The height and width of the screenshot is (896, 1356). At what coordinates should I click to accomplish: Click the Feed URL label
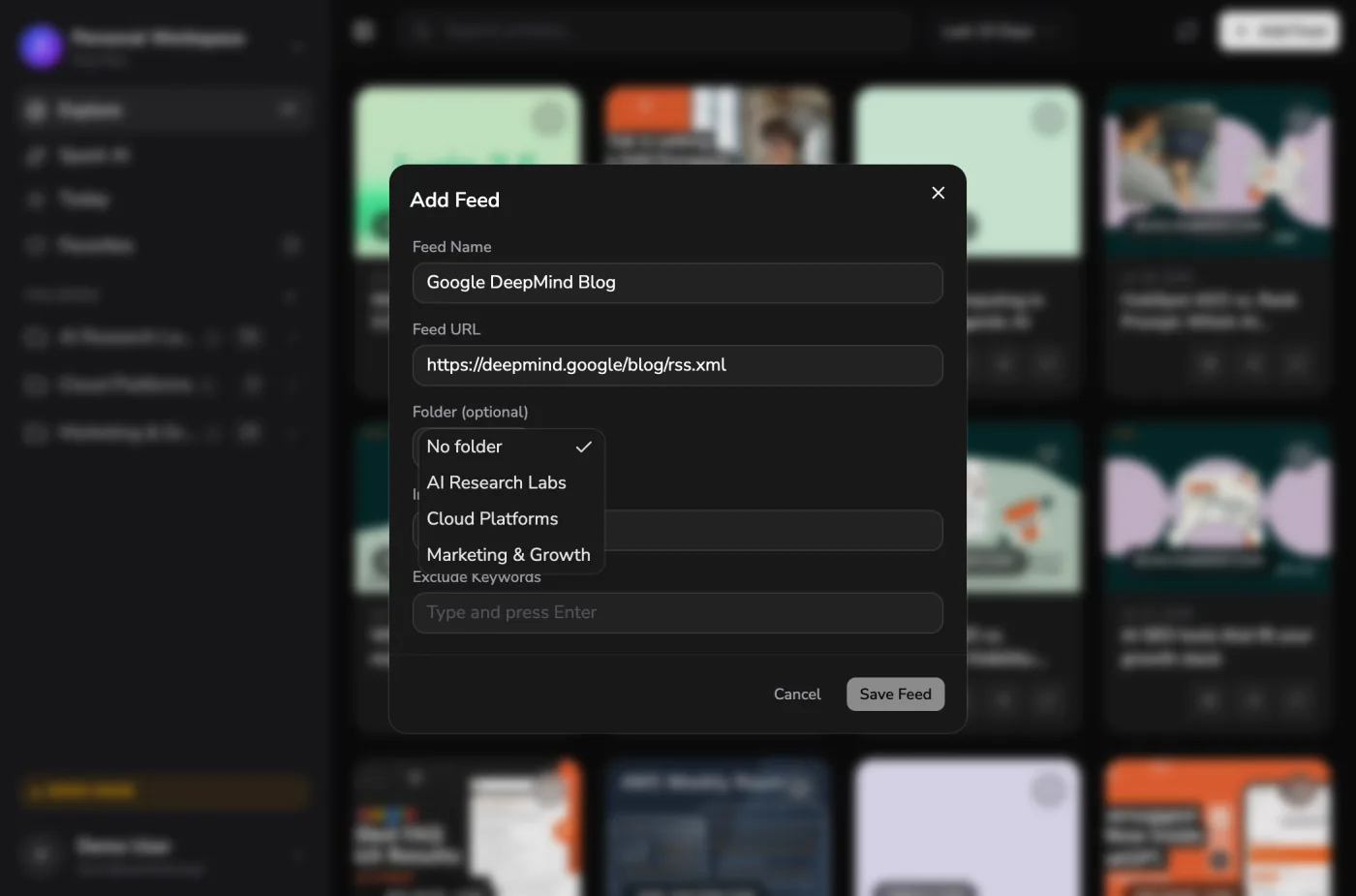pos(447,329)
